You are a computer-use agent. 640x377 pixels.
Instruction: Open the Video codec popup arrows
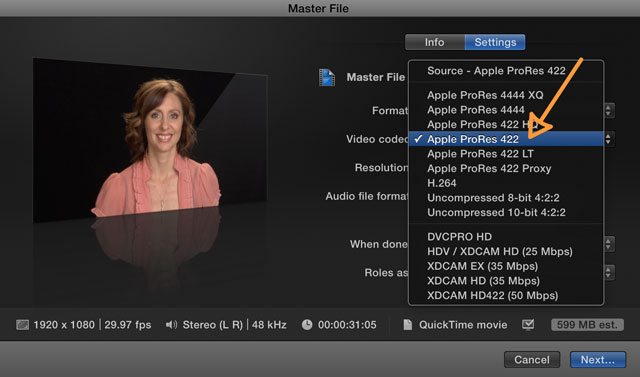pyautogui.click(x=609, y=139)
